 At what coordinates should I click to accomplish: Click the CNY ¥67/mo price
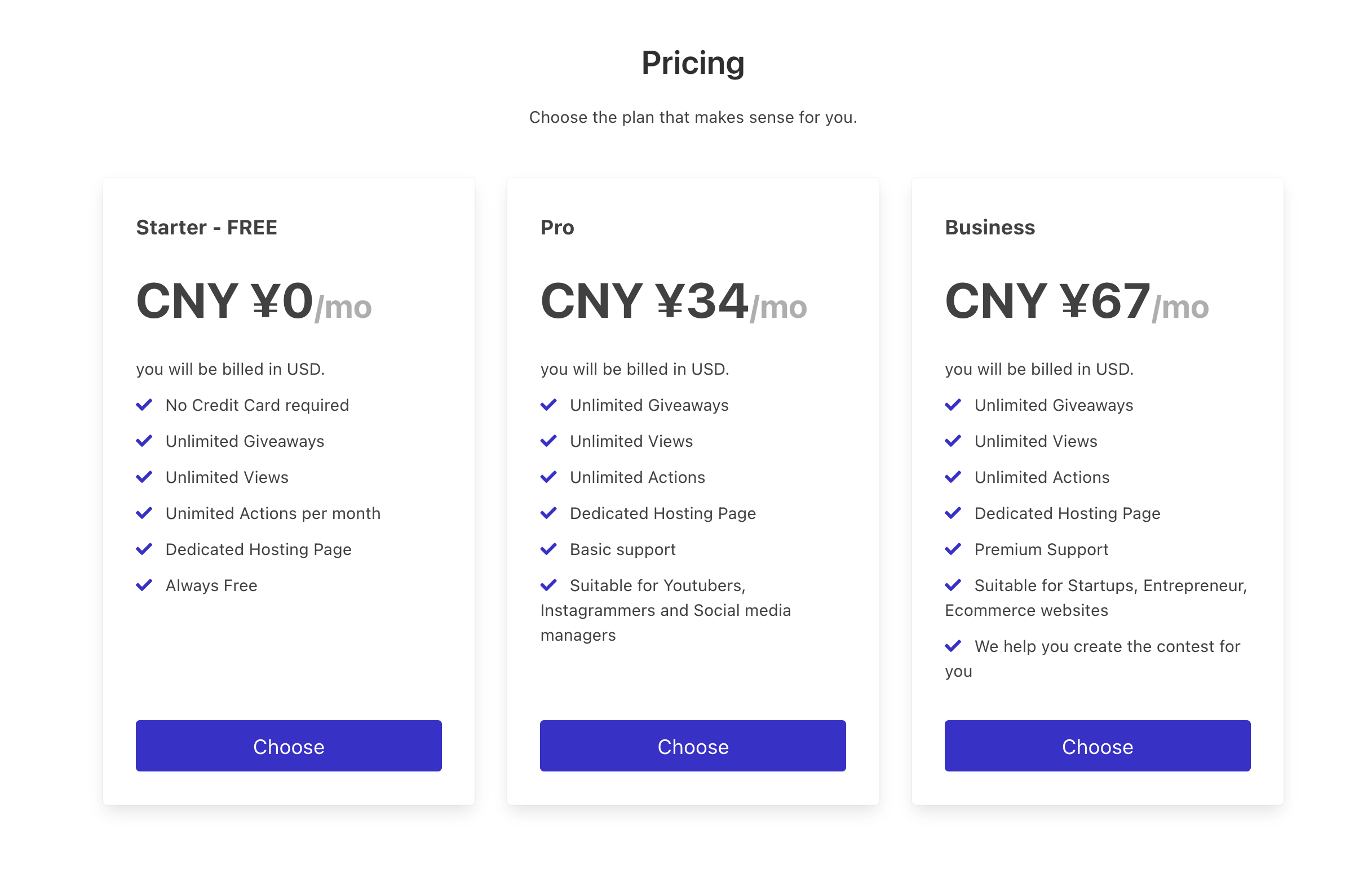(1077, 301)
